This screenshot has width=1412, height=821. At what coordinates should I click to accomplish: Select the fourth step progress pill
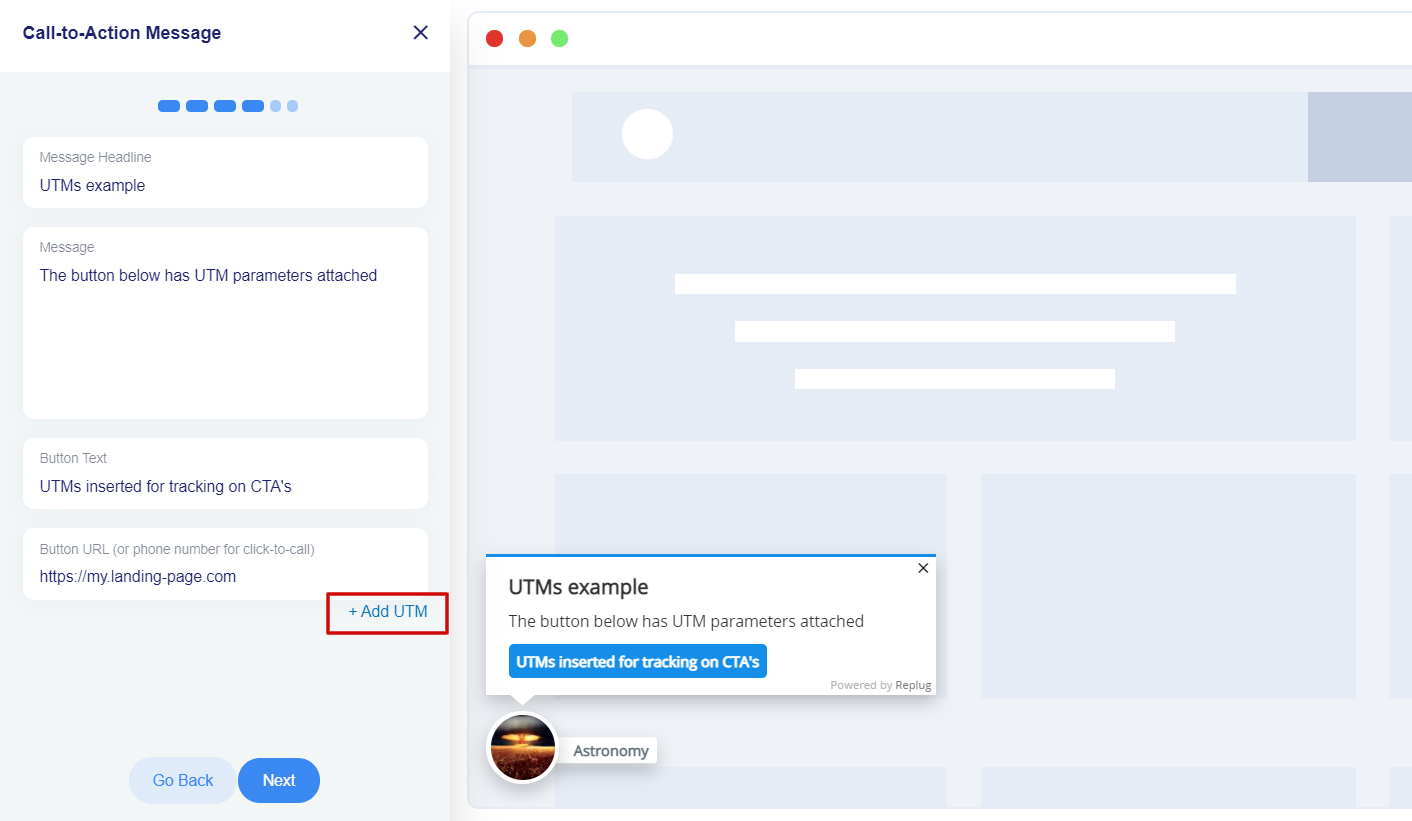[x=253, y=106]
